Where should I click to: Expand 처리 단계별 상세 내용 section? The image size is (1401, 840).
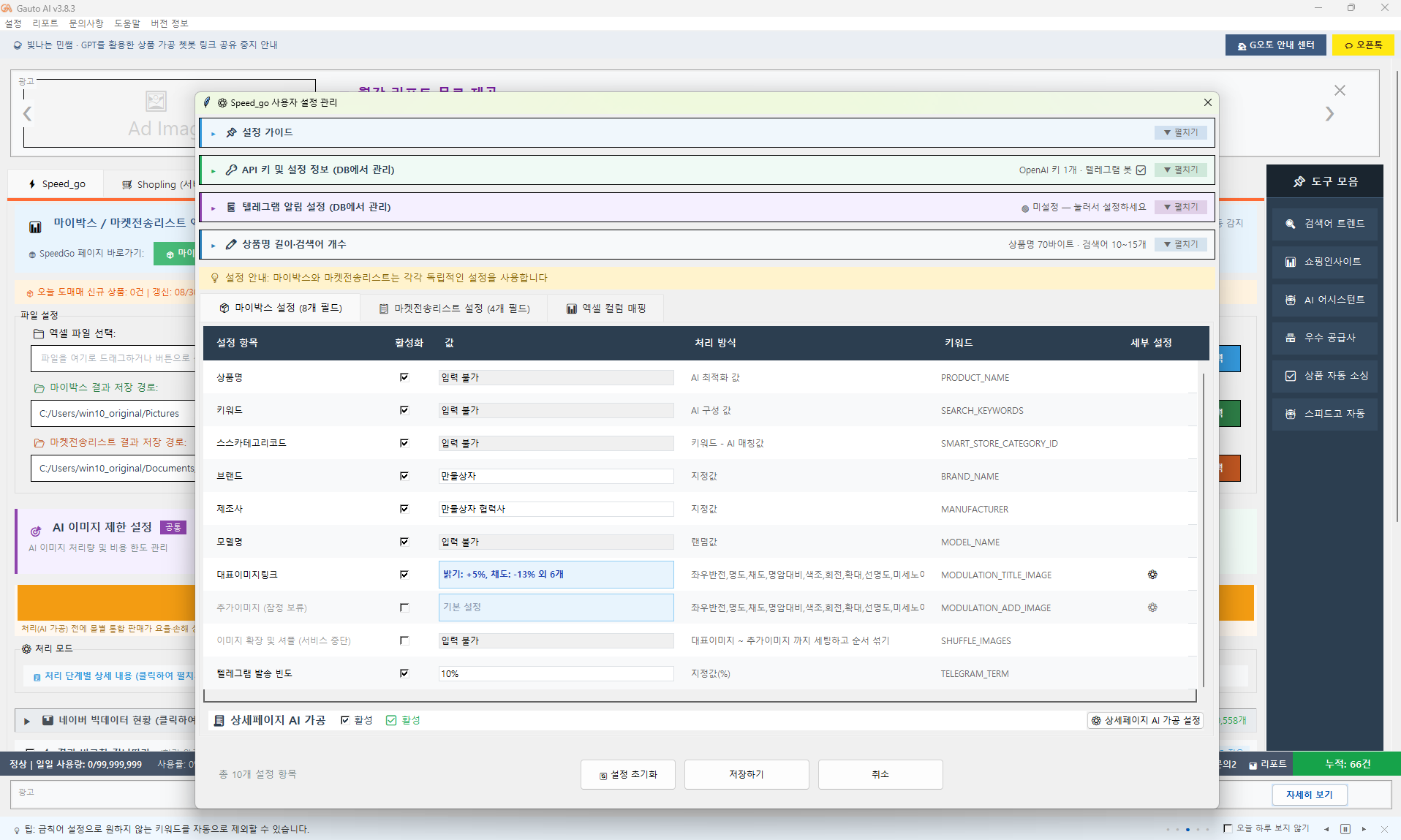(113, 676)
